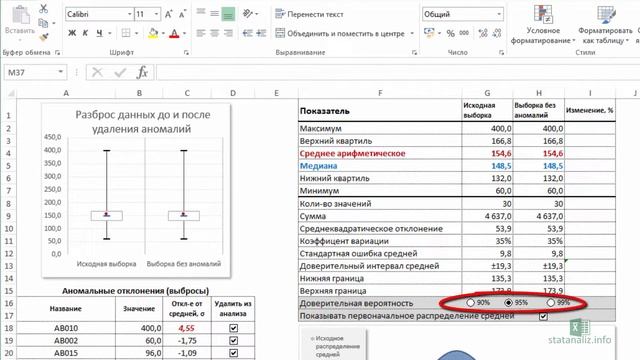
Task: Align text to bottom icon
Action: point(228,14)
